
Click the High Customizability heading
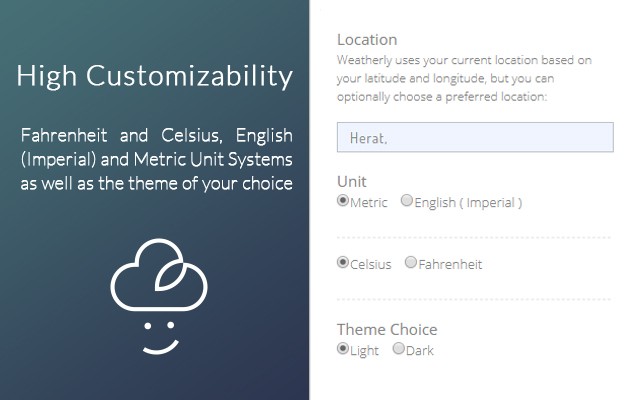[x=155, y=76]
